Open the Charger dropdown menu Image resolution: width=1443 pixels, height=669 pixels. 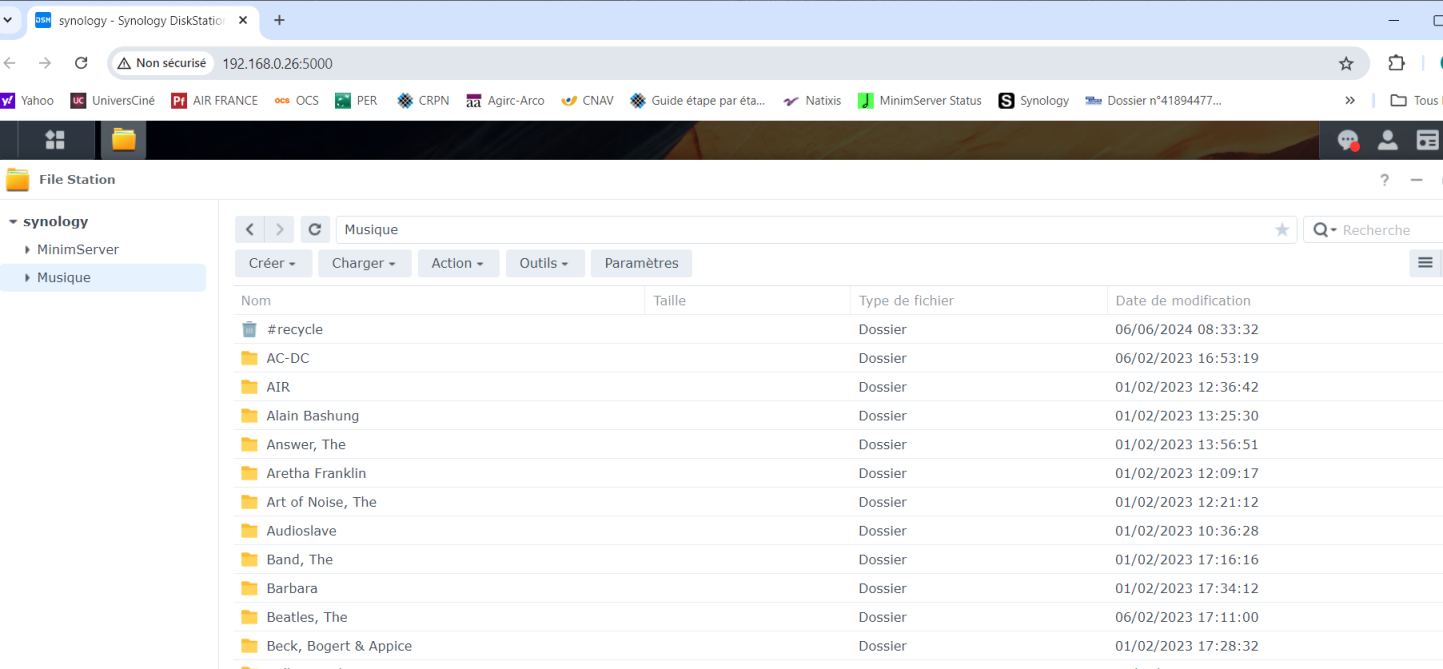pyautogui.click(x=364, y=264)
